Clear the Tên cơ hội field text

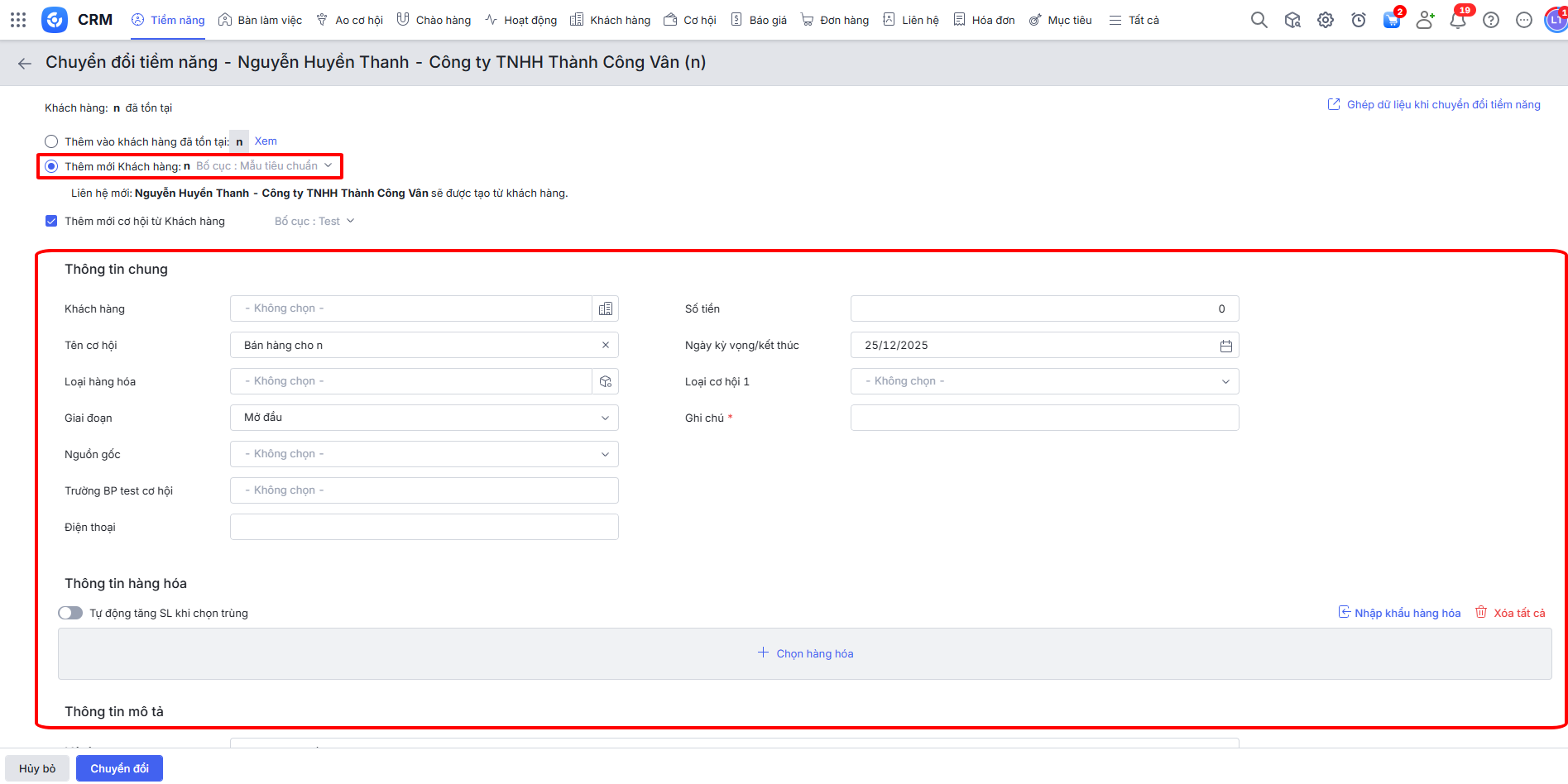tap(606, 345)
